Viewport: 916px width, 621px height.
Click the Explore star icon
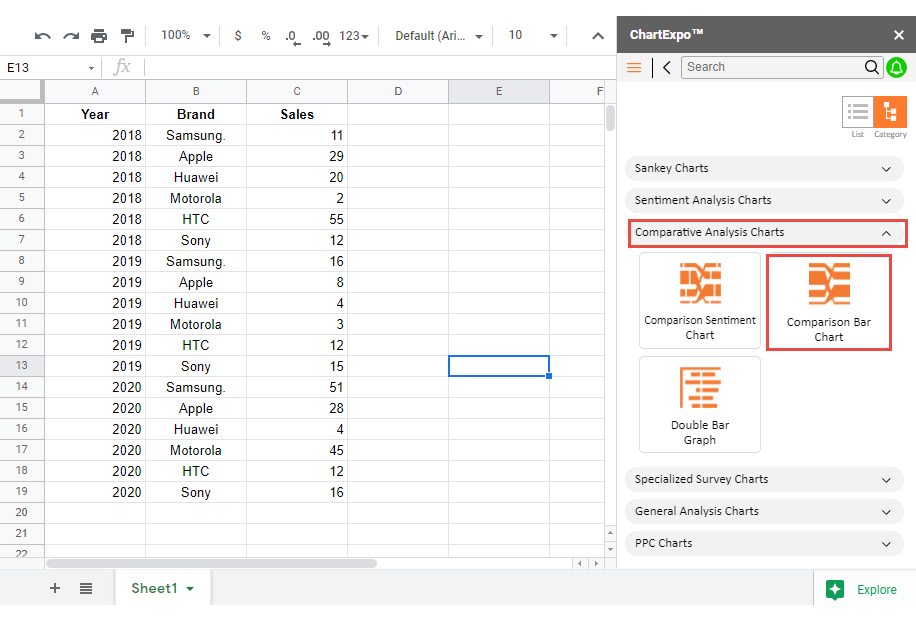[835, 589]
